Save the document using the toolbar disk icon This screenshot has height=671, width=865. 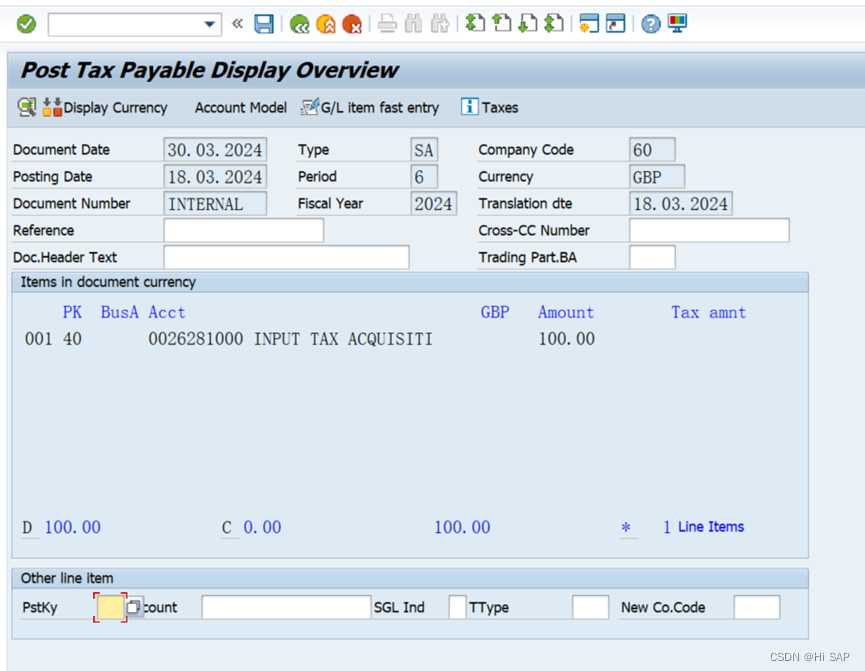[x=263, y=24]
